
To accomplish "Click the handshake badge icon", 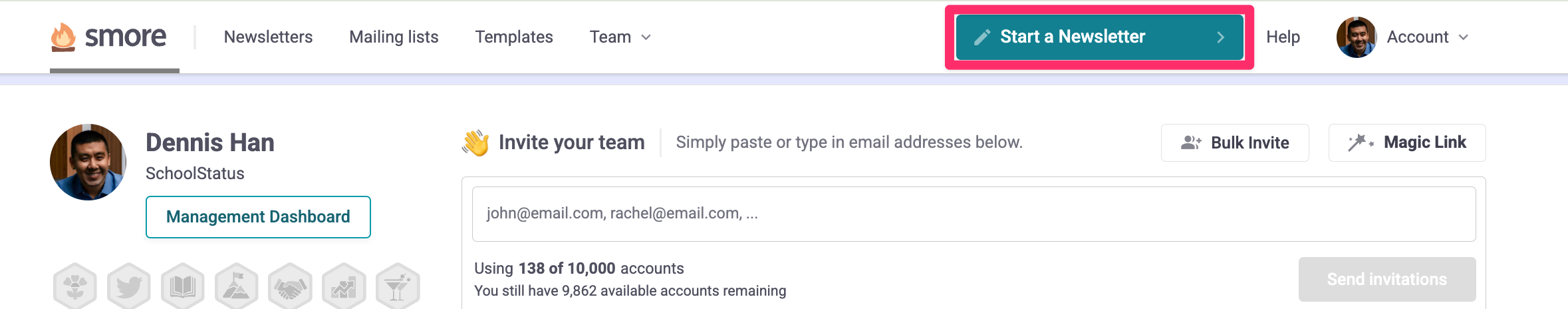I will pos(290,286).
